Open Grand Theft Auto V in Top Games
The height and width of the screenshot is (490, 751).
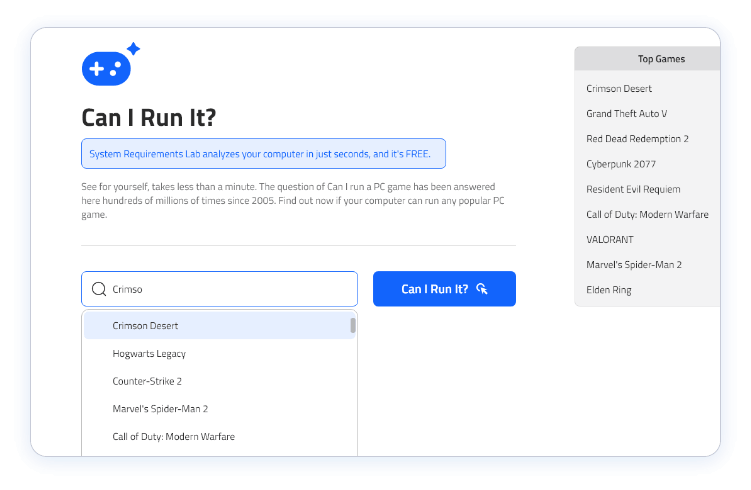(626, 114)
